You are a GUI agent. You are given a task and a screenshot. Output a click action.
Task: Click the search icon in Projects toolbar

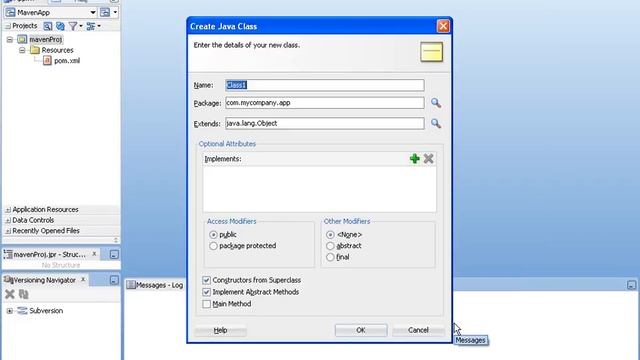(48, 26)
